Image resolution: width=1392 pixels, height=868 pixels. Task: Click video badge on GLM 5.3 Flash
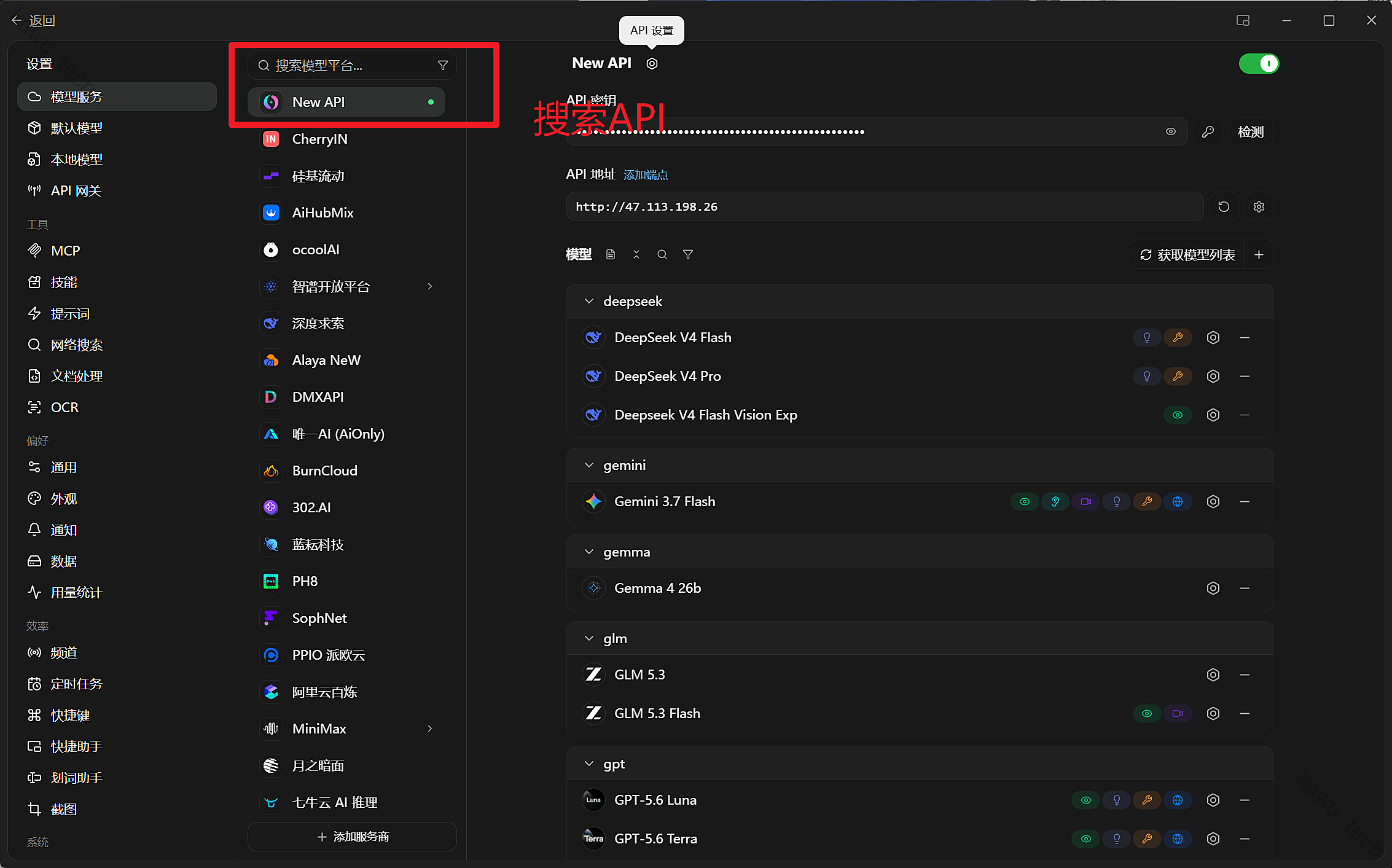(x=1178, y=713)
